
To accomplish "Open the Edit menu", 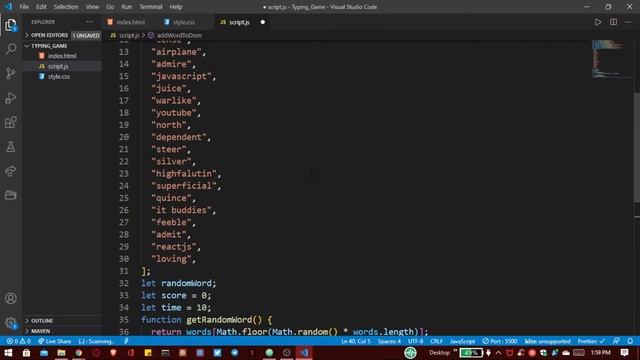I will pyautogui.click(x=41, y=7).
